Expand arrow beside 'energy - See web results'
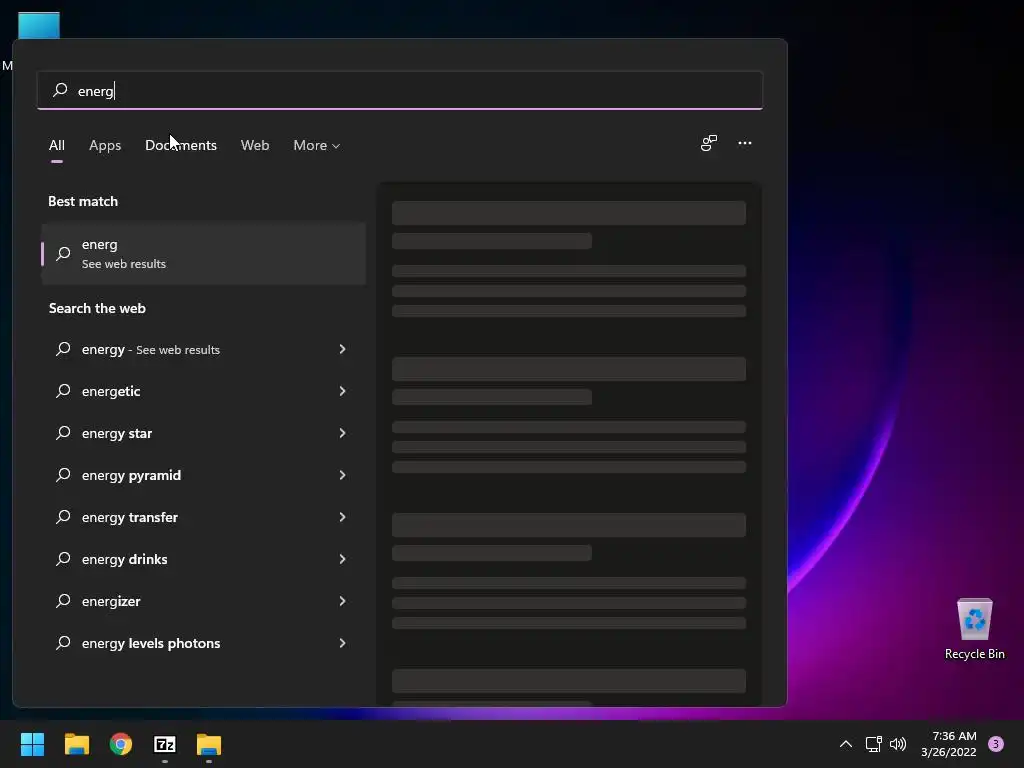This screenshot has height=768, width=1024. pyautogui.click(x=342, y=349)
